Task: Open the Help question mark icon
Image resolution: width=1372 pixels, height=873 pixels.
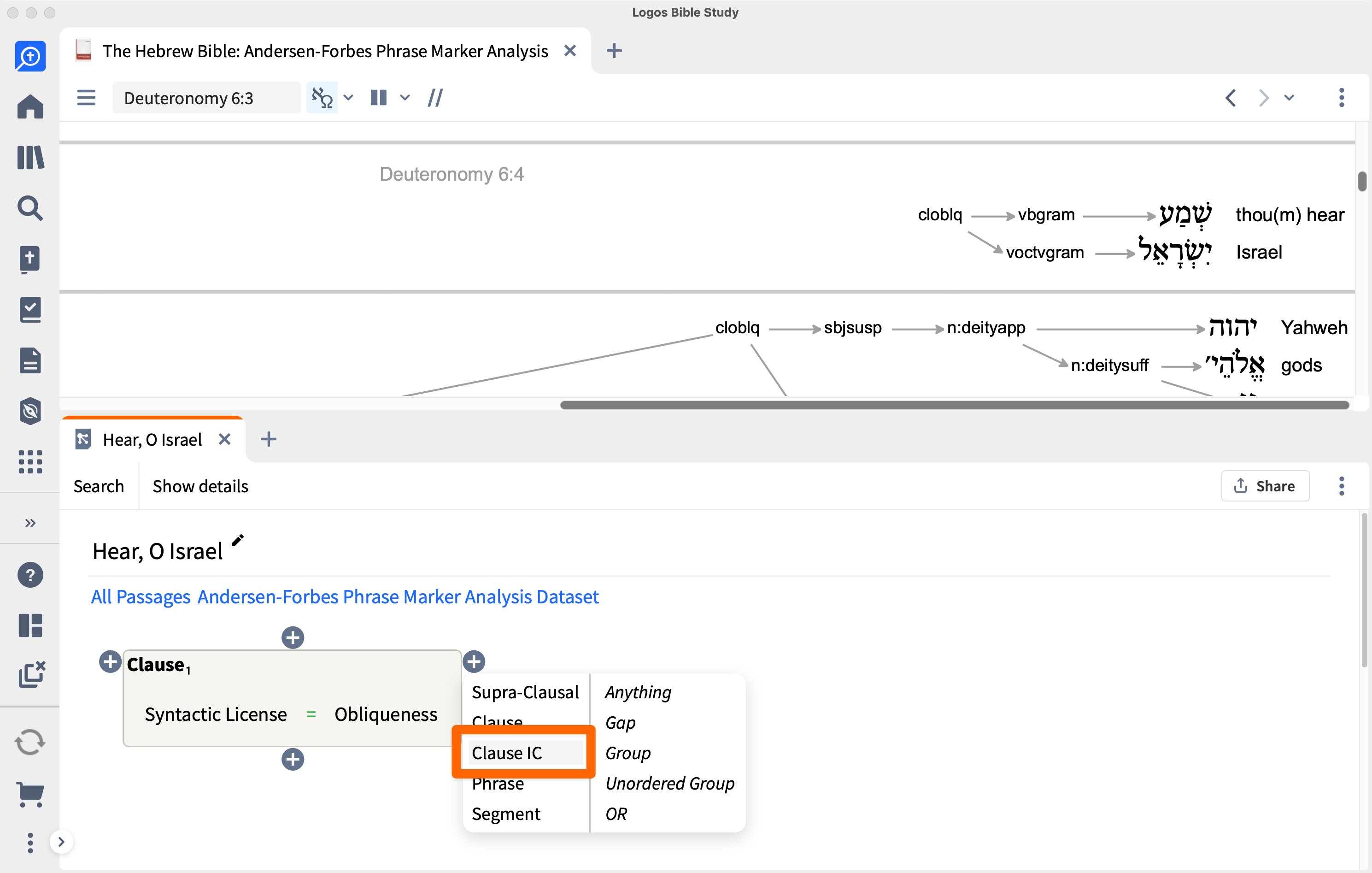Action: pyautogui.click(x=30, y=575)
